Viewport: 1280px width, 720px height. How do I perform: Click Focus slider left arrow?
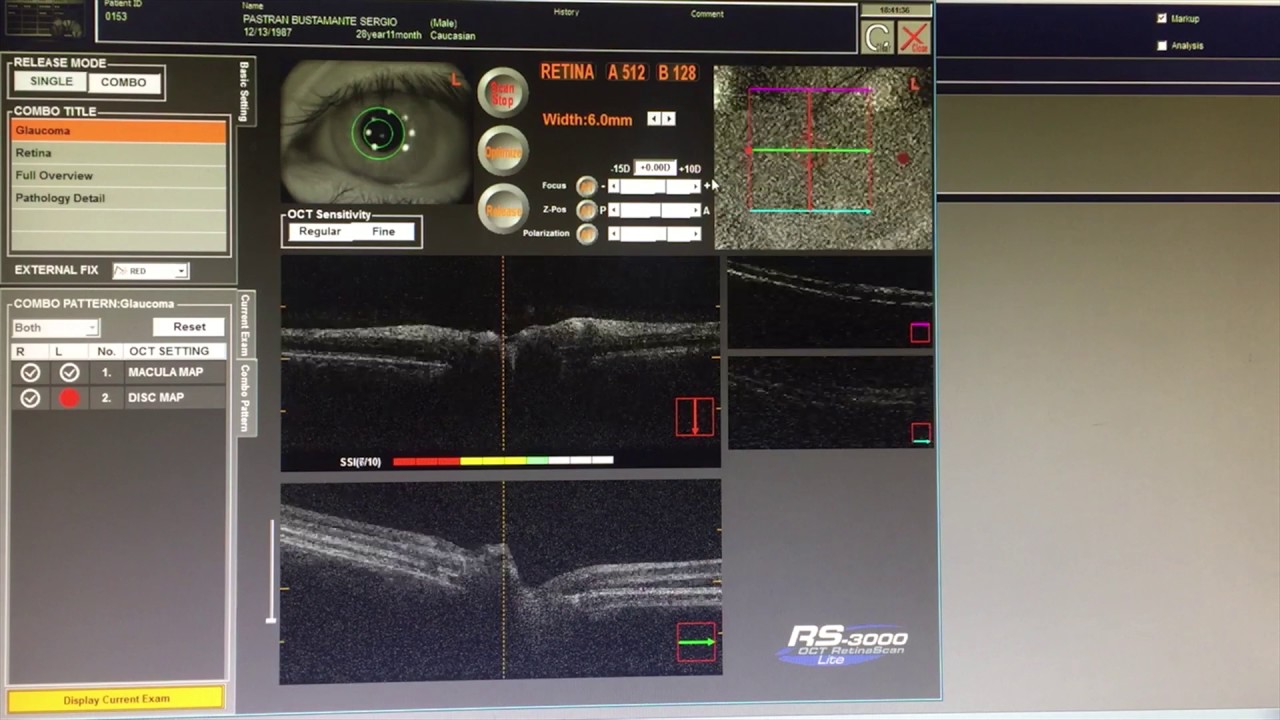[x=614, y=186]
